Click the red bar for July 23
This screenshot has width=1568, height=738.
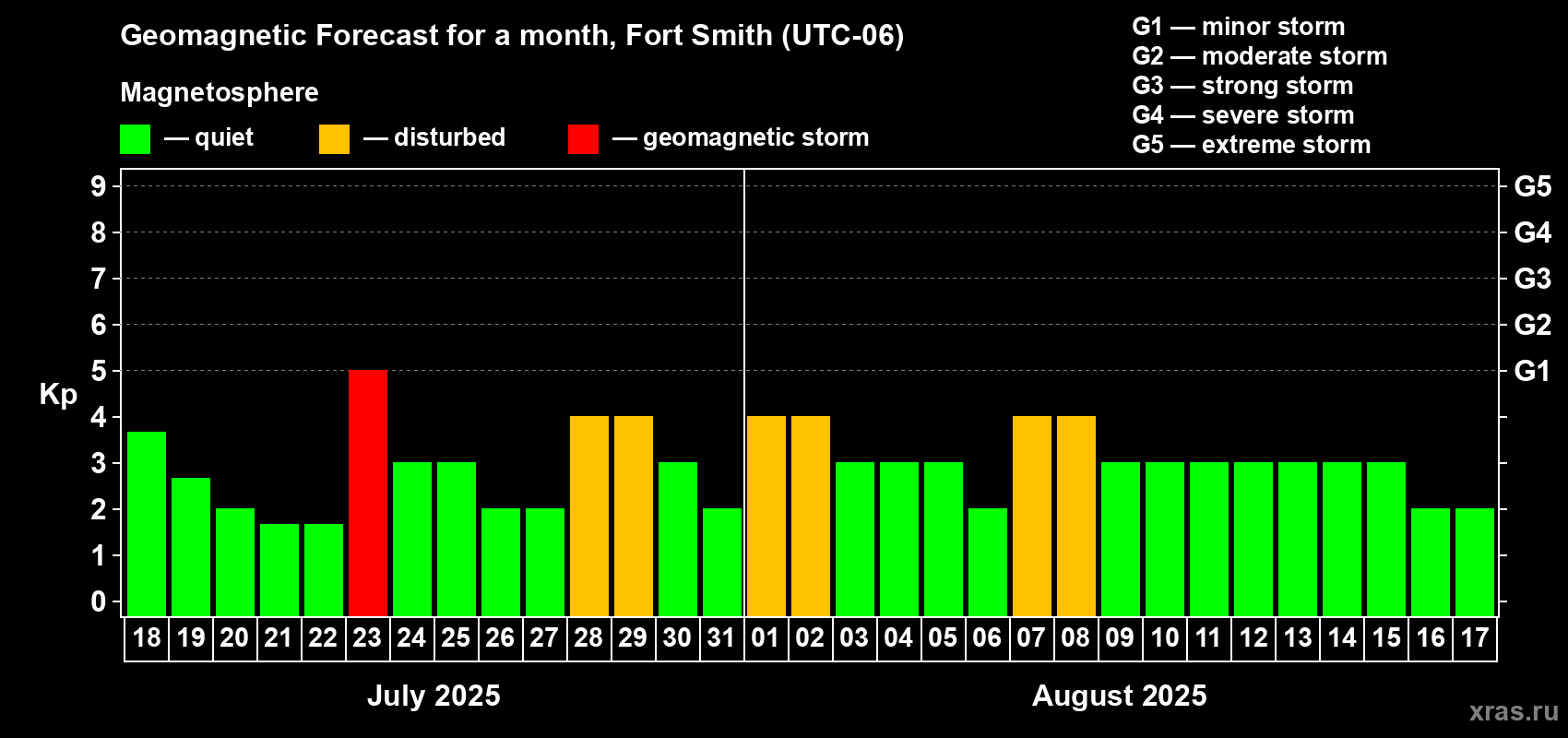(x=368, y=493)
